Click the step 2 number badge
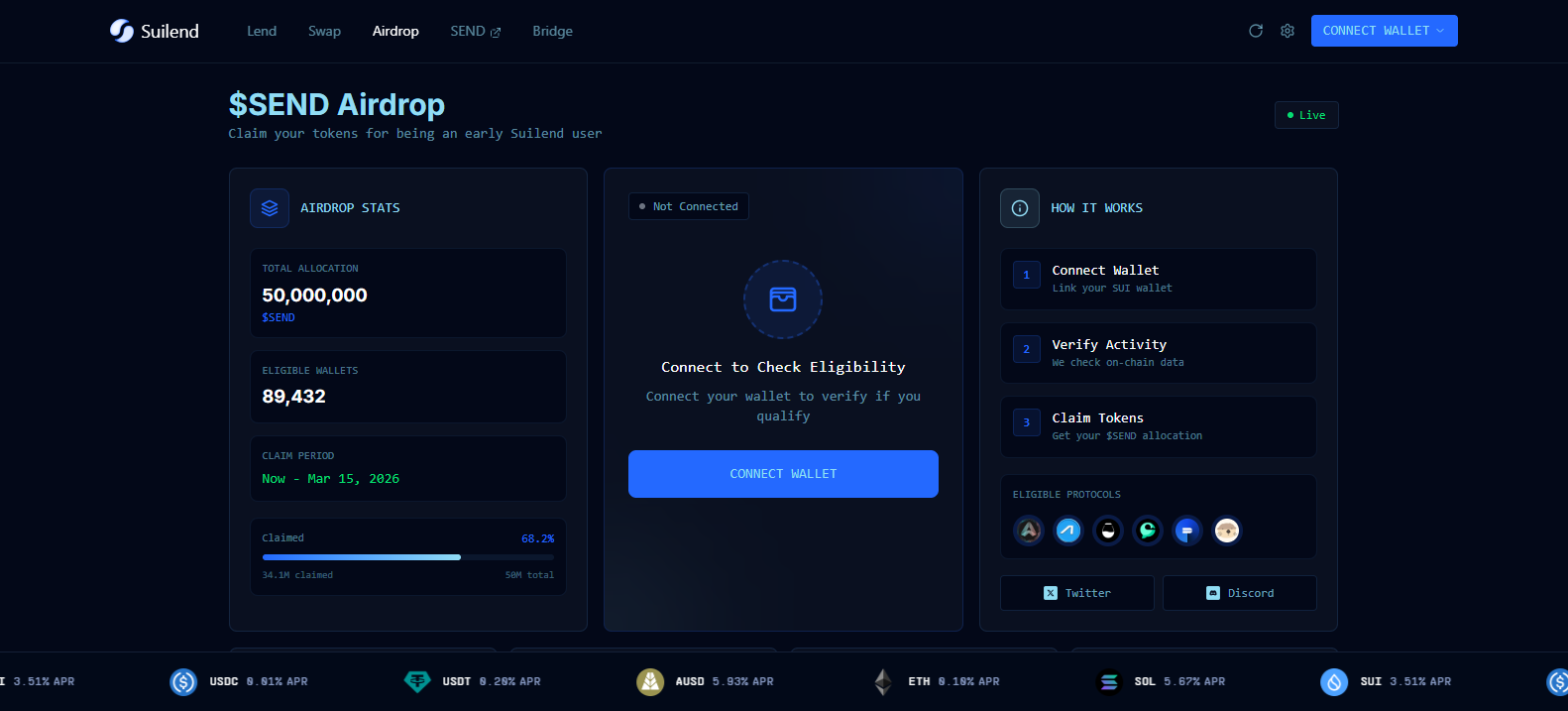Viewport: 1568px width, 711px height. pos(1027,349)
